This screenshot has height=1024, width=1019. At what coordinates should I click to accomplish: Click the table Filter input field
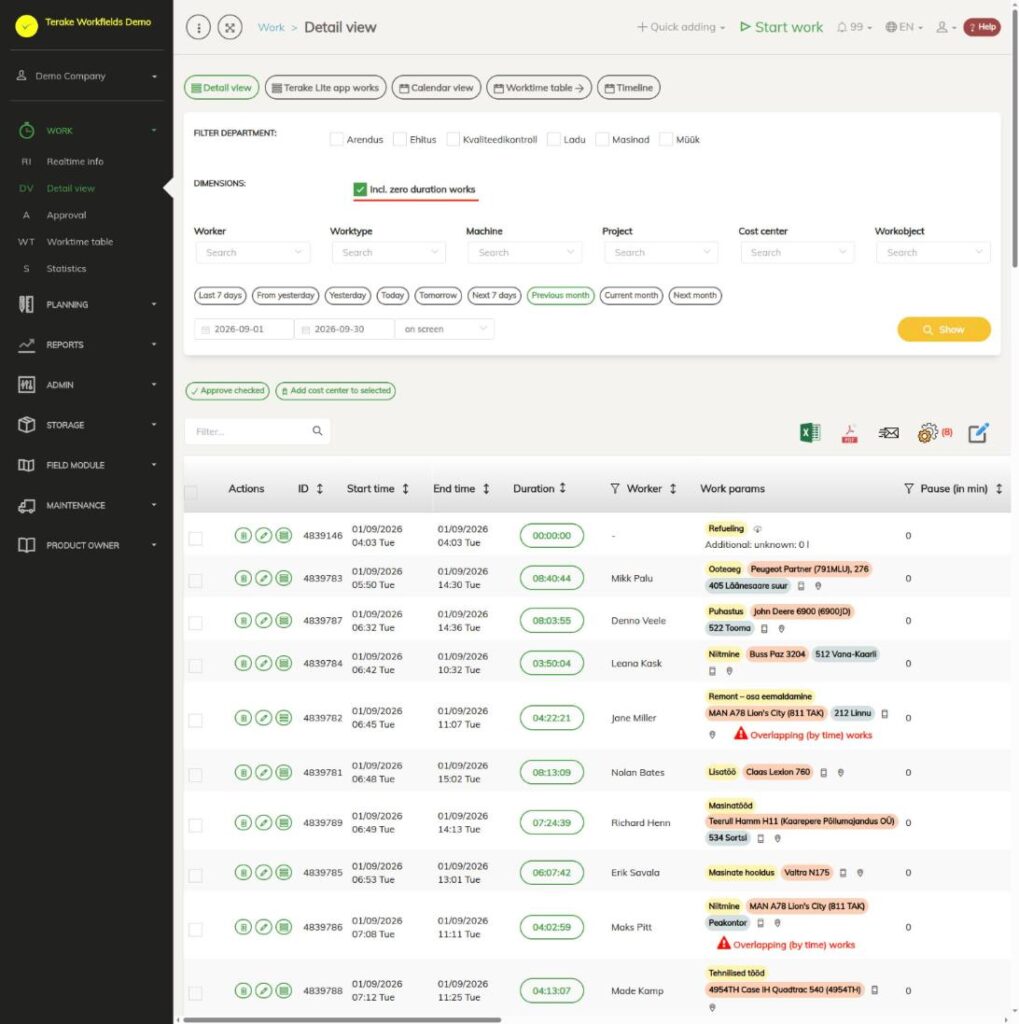tap(257, 431)
